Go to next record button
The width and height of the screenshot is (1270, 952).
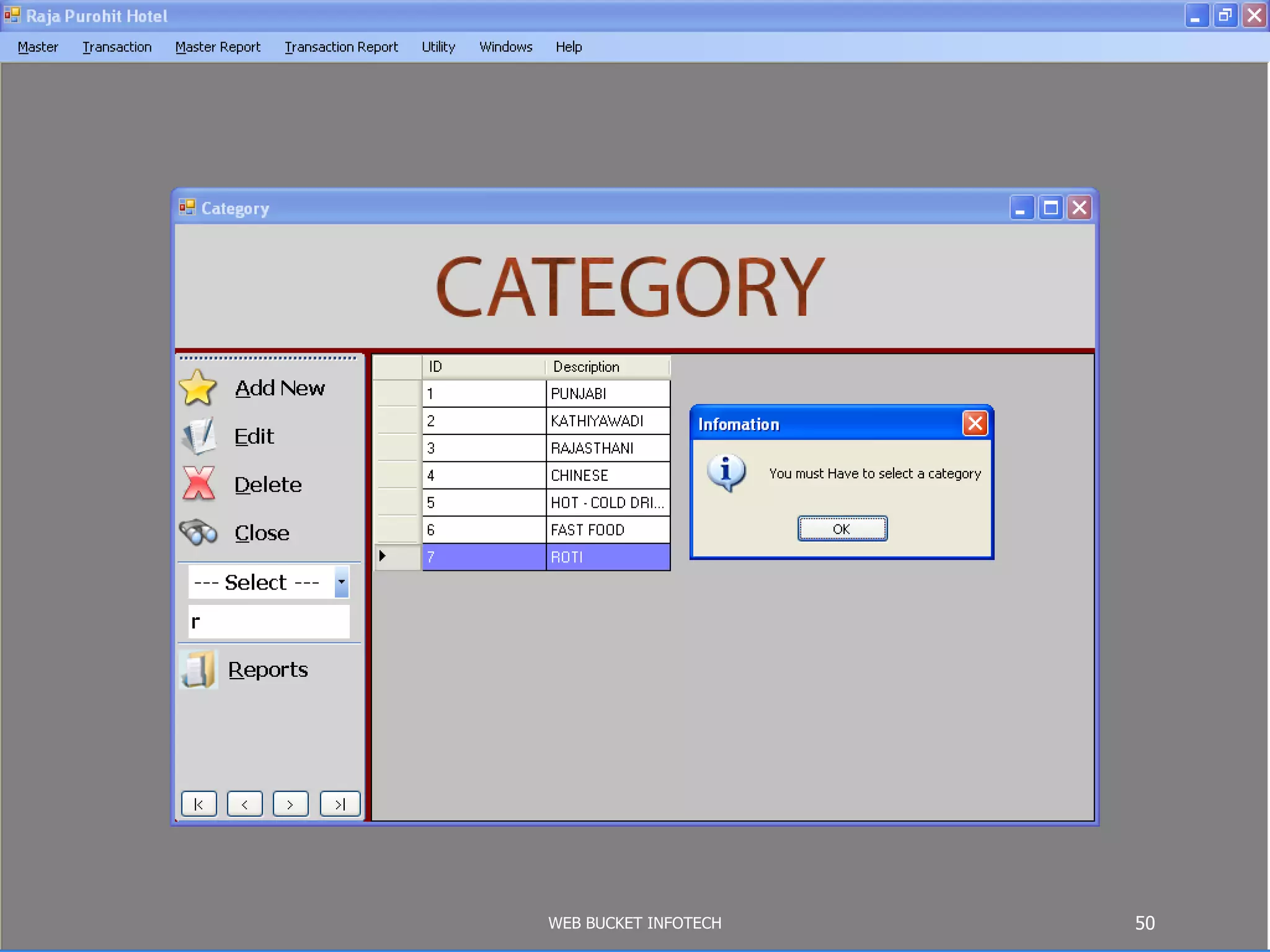pyautogui.click(x=291, y=804)
